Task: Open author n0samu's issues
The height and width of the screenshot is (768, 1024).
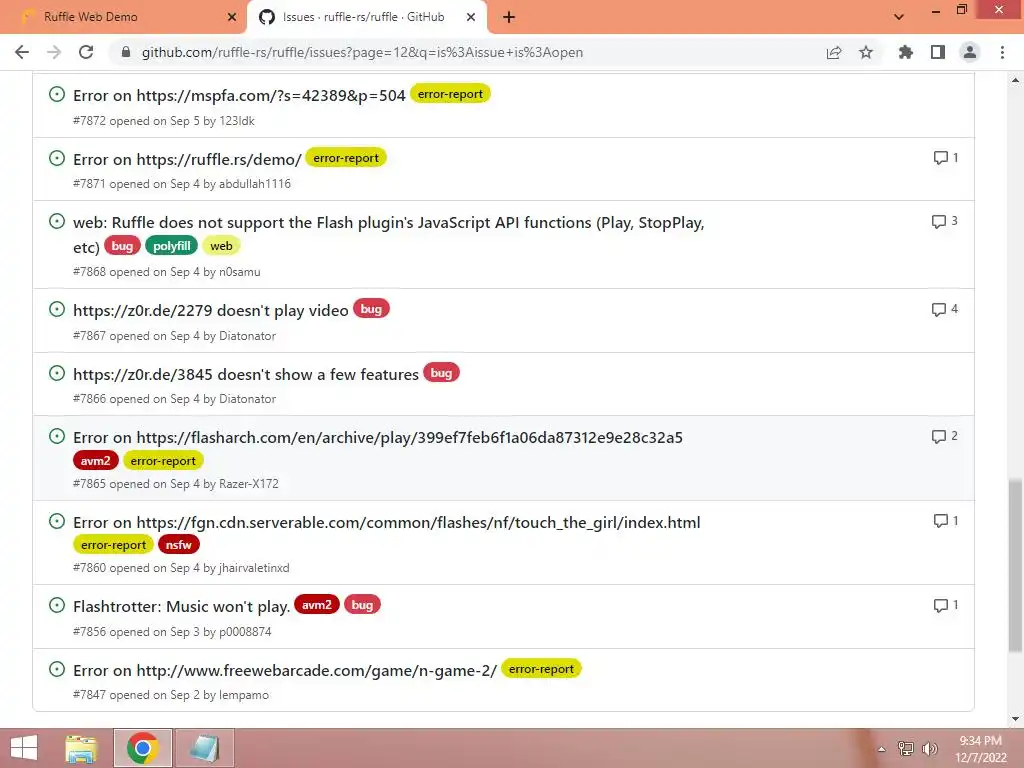Action: [x=240, y=272]
